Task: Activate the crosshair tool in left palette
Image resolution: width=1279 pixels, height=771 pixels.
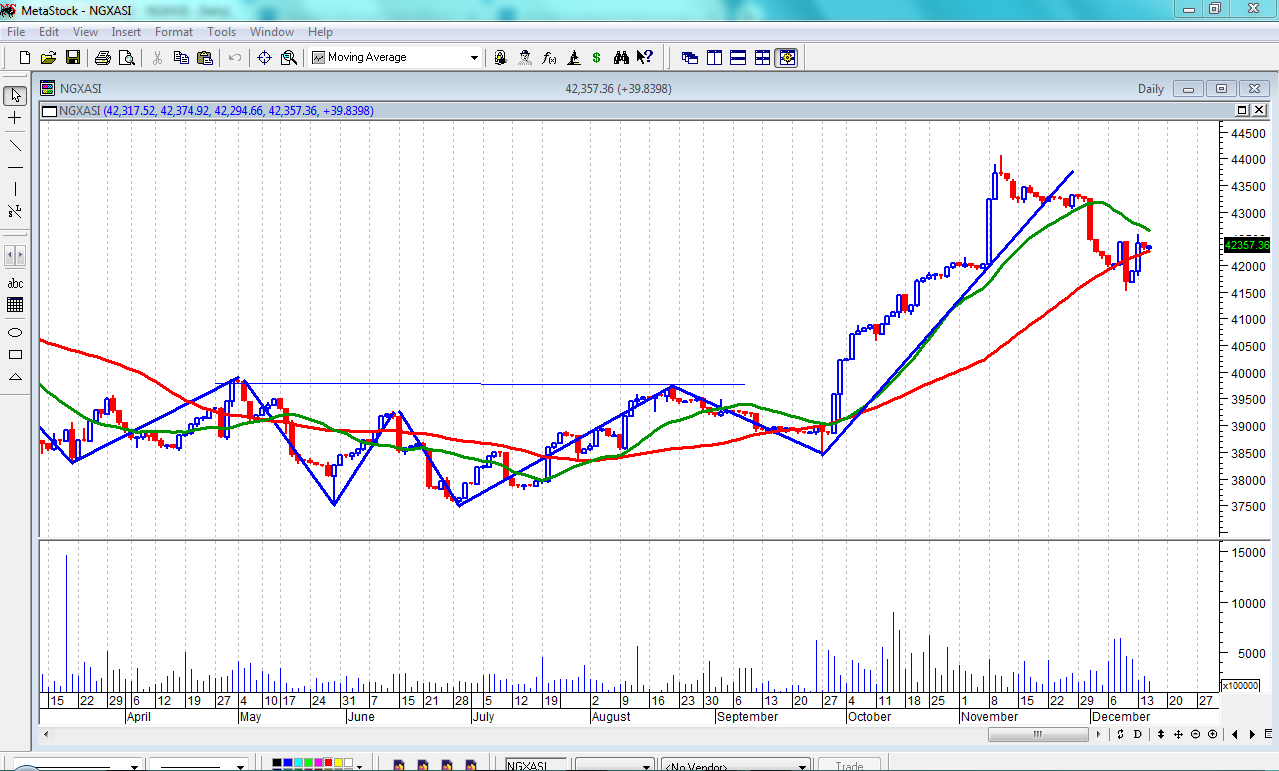Action: (x=15, y=118)
